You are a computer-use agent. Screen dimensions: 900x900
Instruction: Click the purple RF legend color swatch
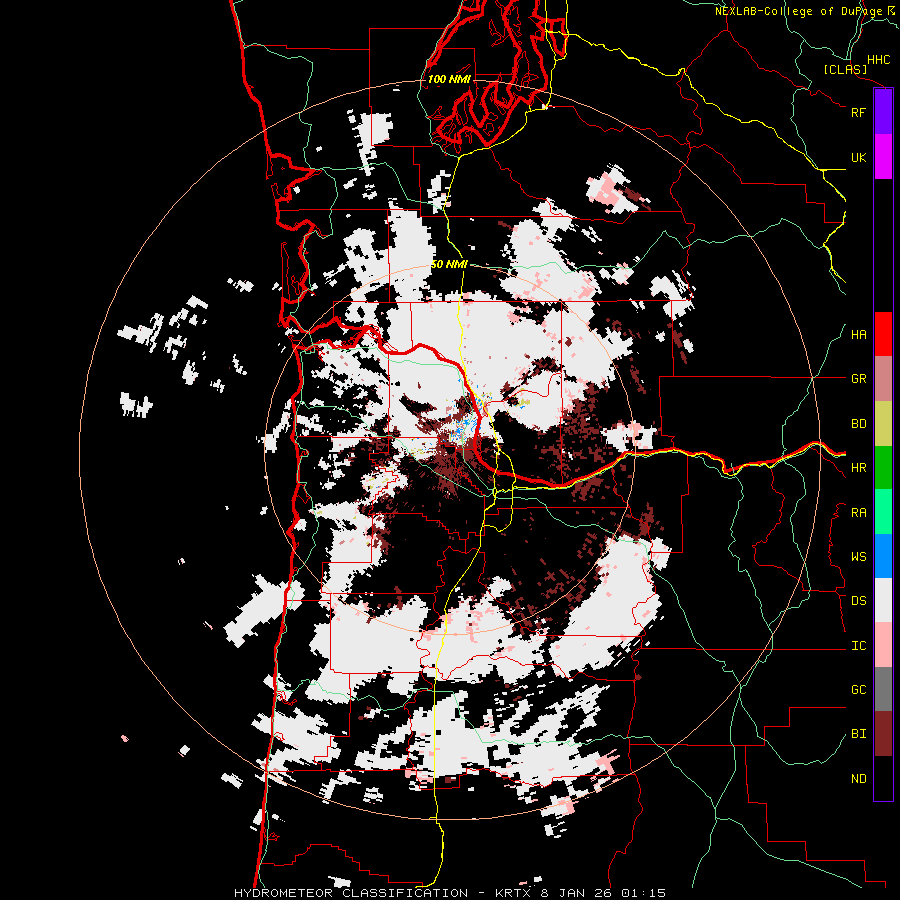883,112
